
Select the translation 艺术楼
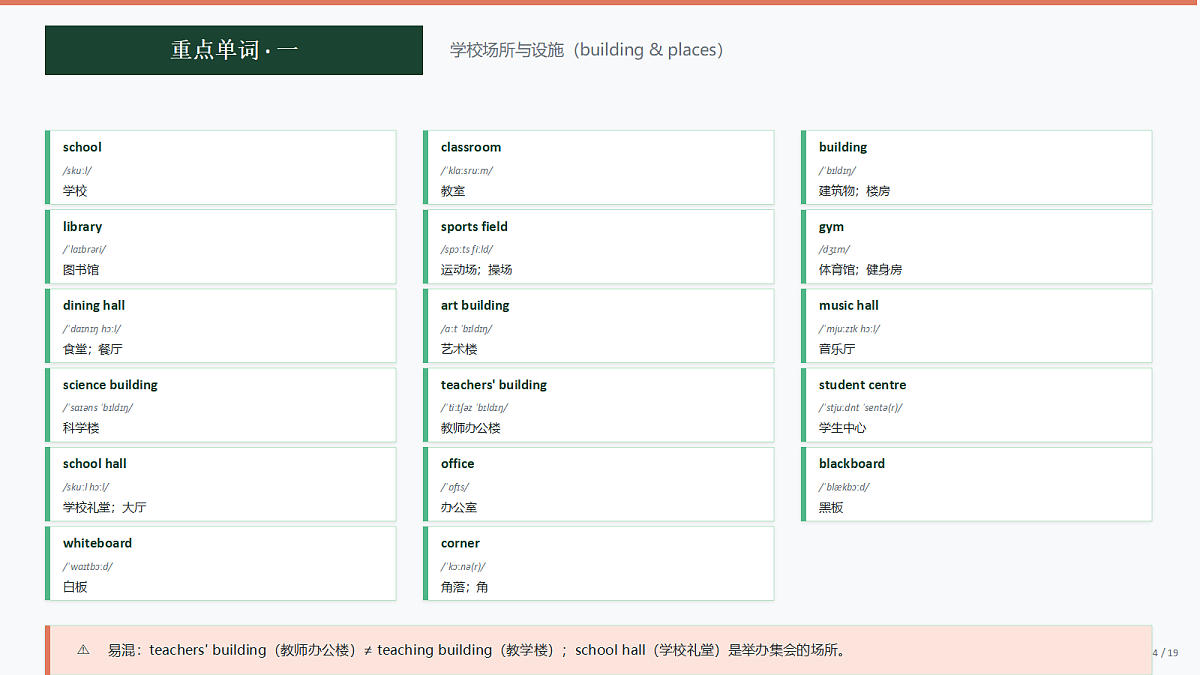point(459,349)
